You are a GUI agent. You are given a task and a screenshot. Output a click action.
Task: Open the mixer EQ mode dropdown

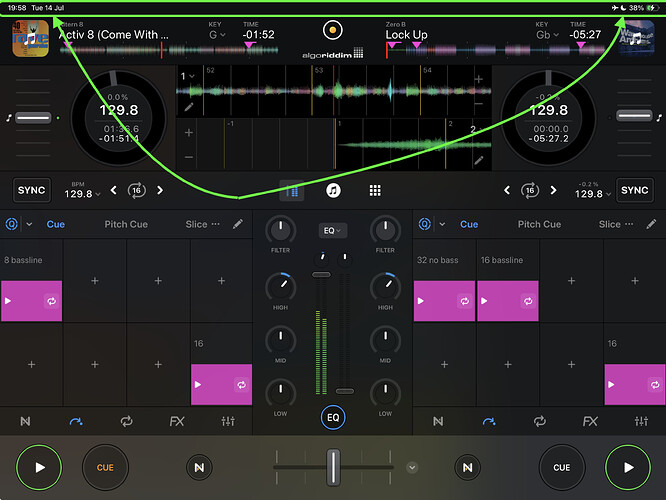333,230
